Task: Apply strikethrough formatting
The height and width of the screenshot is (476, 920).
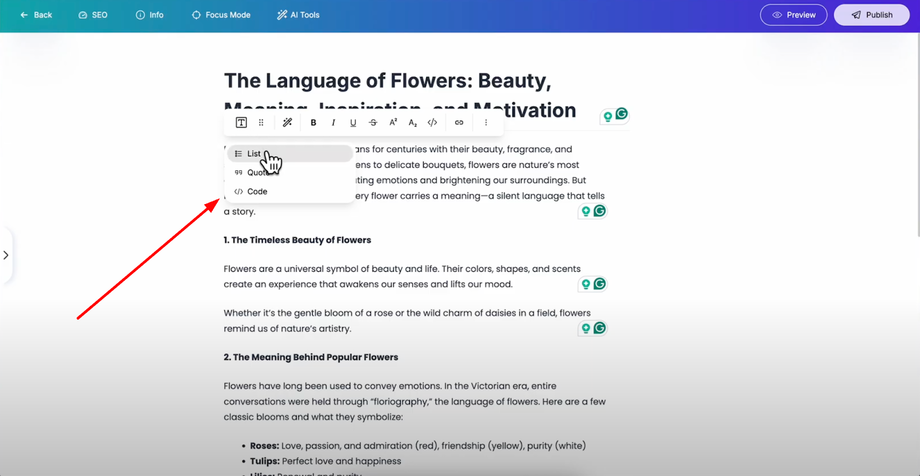Action: [x=373, y=123]
